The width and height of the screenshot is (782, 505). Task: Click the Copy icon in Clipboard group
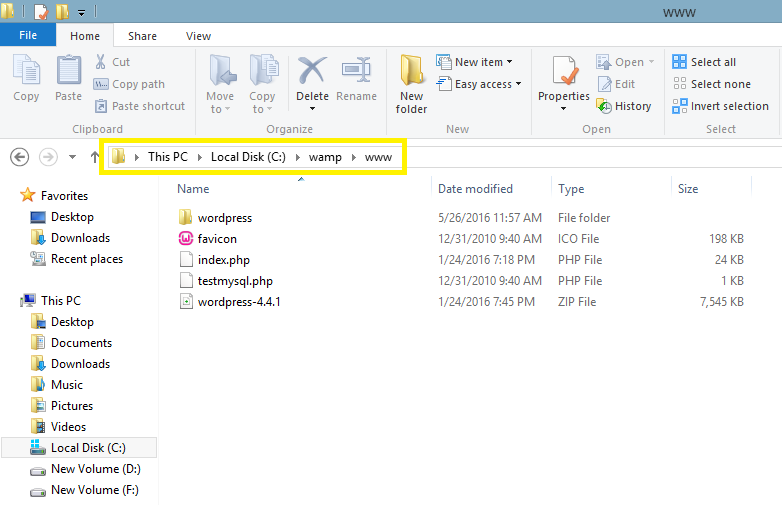pyautogui.click(x=26, y=70)
